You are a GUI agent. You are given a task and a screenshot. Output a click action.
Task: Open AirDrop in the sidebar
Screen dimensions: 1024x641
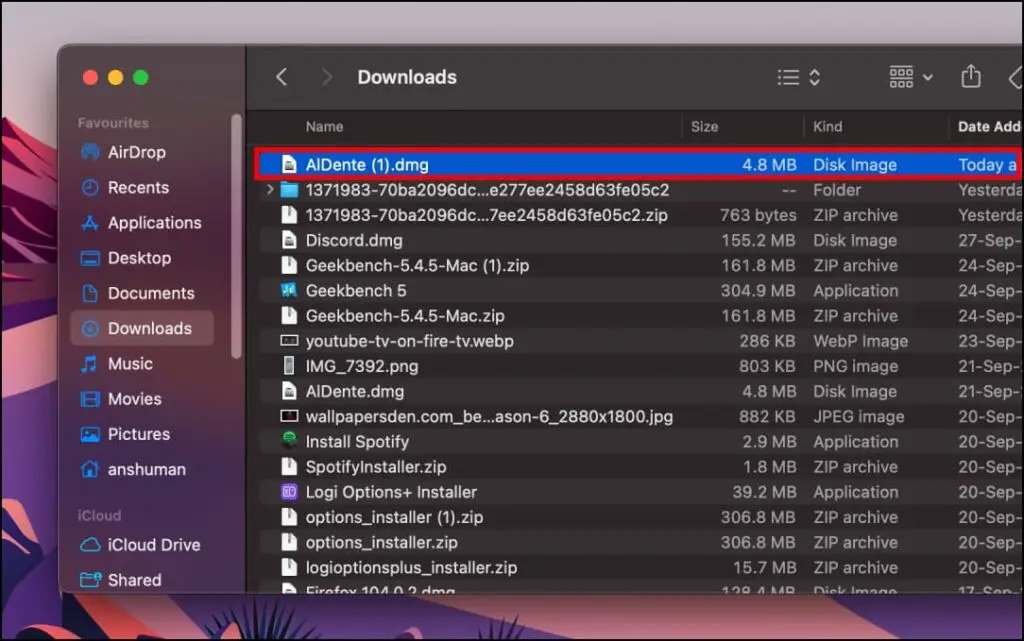(124, 152)
